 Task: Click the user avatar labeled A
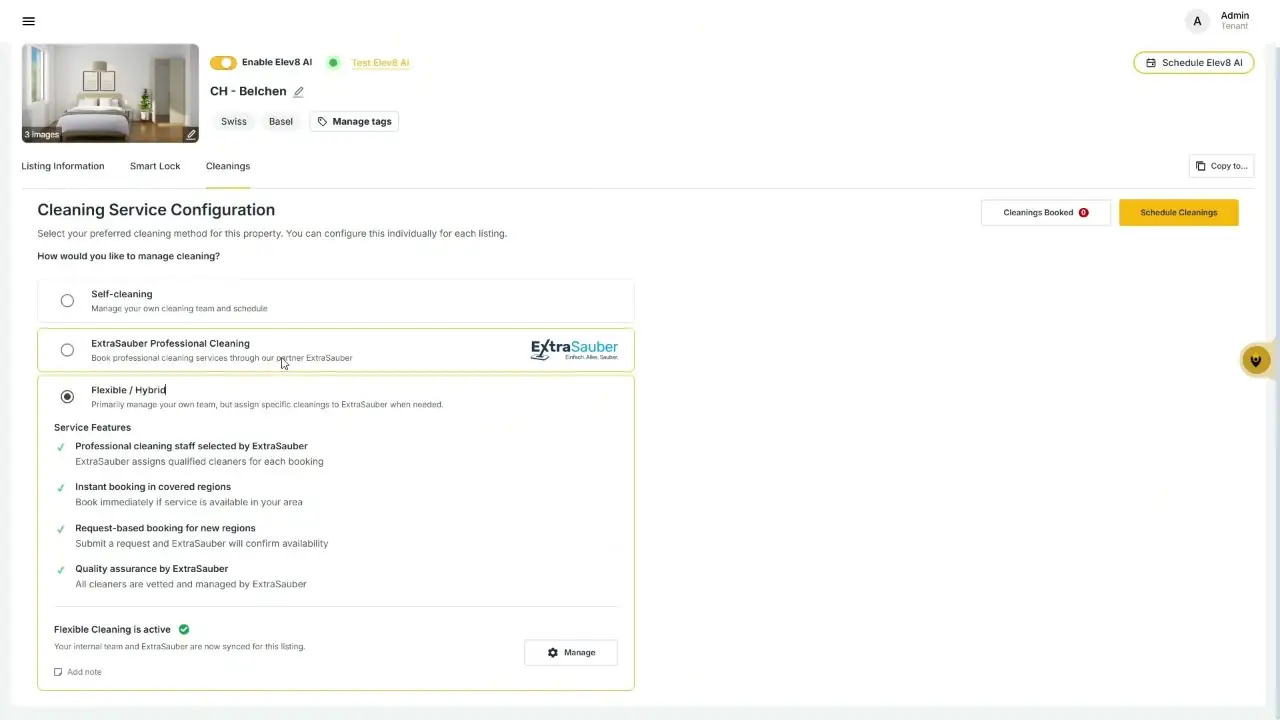pos(1197,21)
